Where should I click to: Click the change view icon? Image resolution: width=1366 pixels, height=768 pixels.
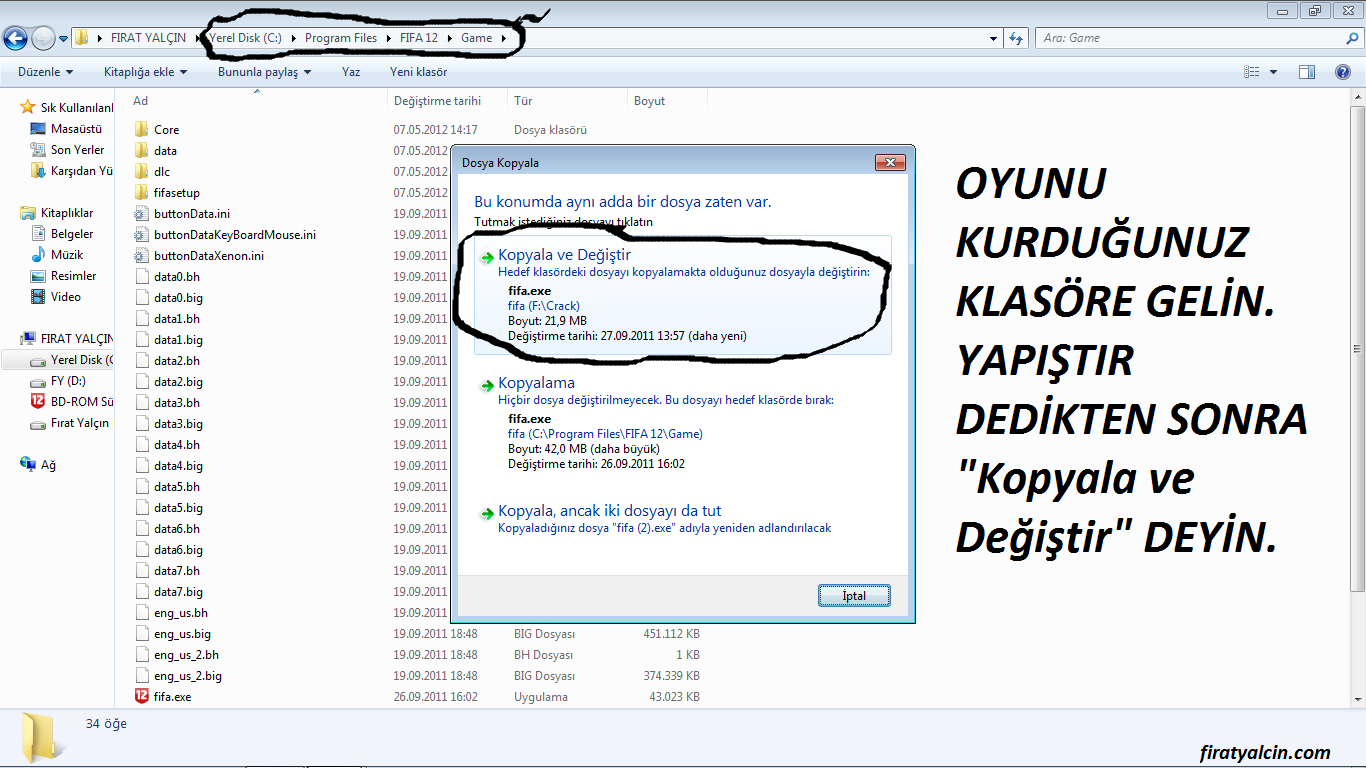pyautogui.click(x=1252, y=72)
